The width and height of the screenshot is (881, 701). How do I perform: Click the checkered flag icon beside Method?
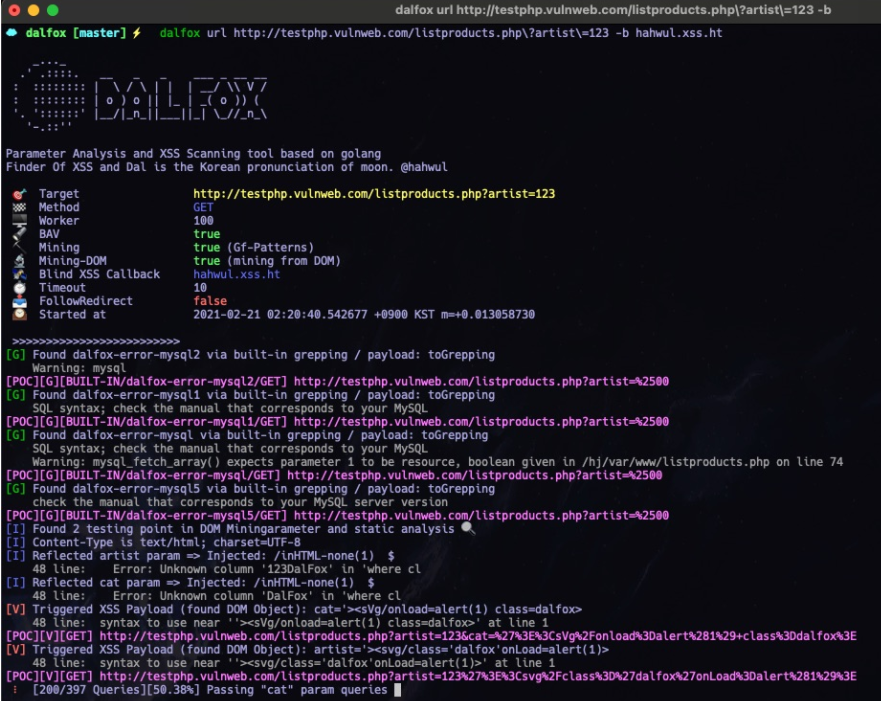coord(19,207)
